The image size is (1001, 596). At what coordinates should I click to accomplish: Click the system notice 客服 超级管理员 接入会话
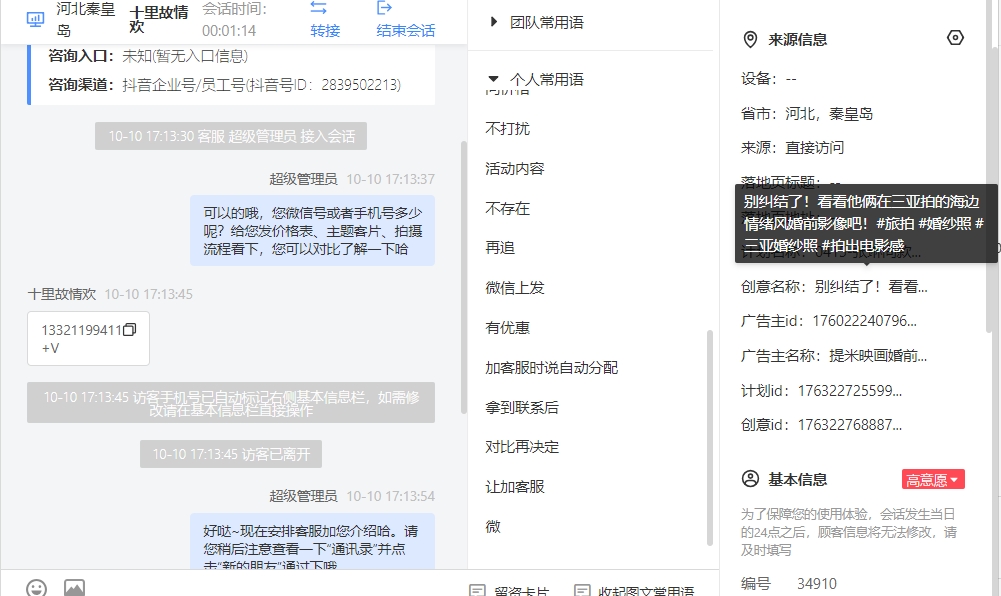pyautogui.click(x=231, y=136)
